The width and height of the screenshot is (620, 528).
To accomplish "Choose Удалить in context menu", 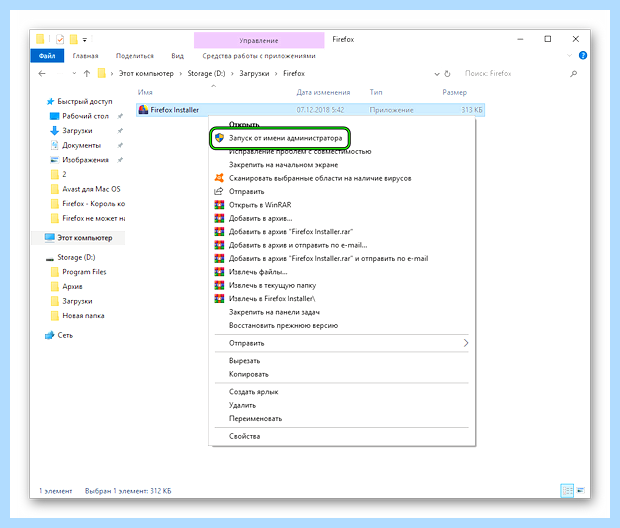I will coord(242,405).
